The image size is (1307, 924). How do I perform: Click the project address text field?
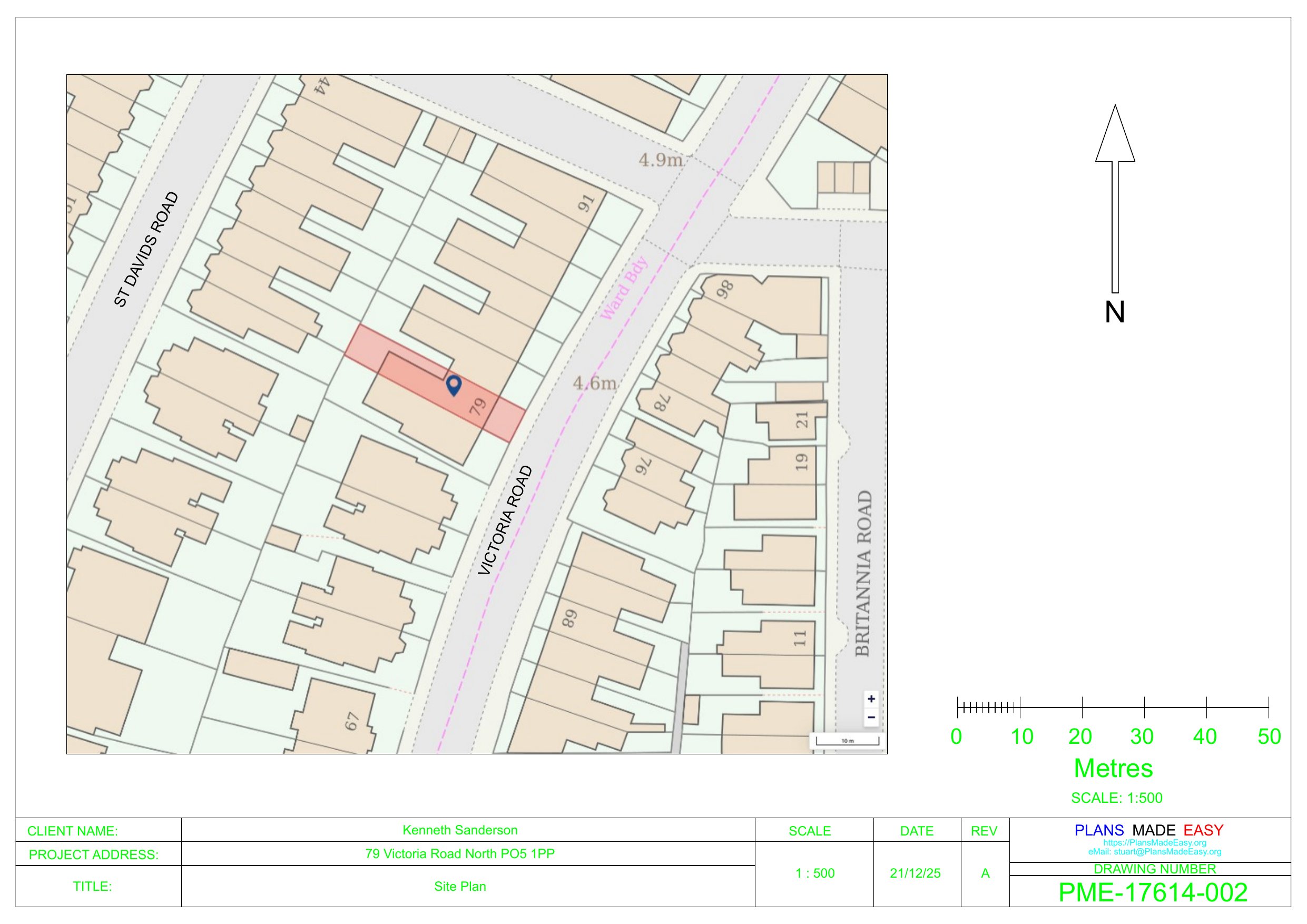460,854
